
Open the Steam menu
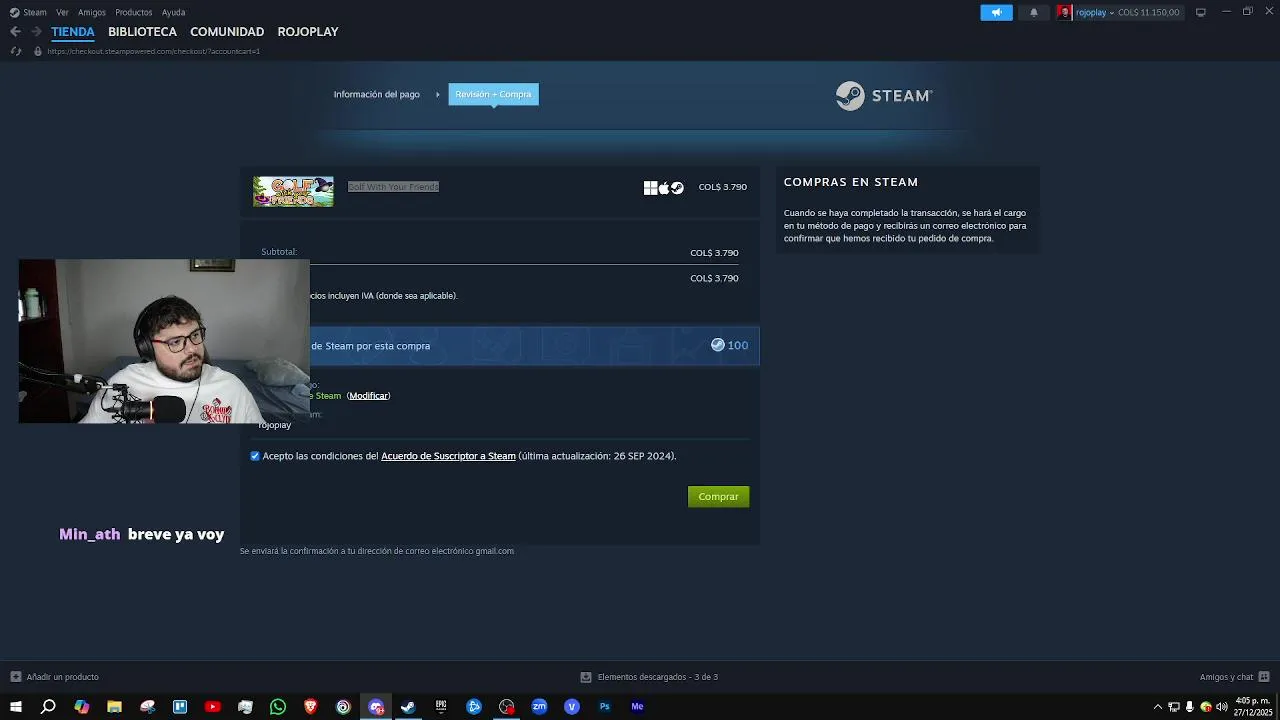[x=35, y=12]
